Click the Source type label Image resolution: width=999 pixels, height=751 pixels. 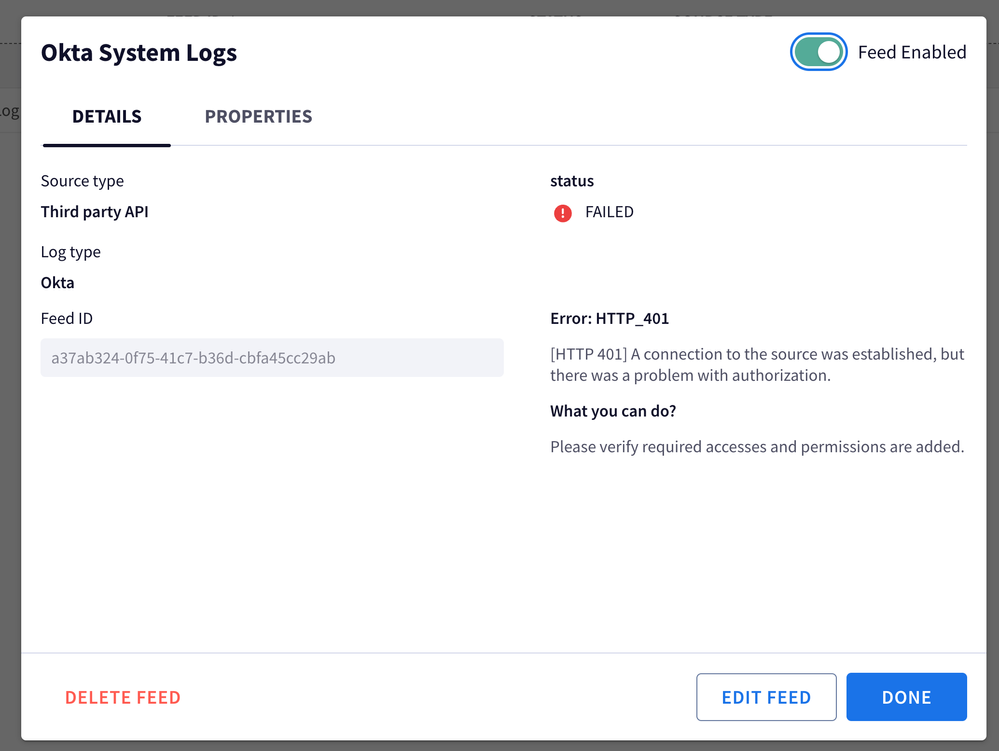point(82,182)
